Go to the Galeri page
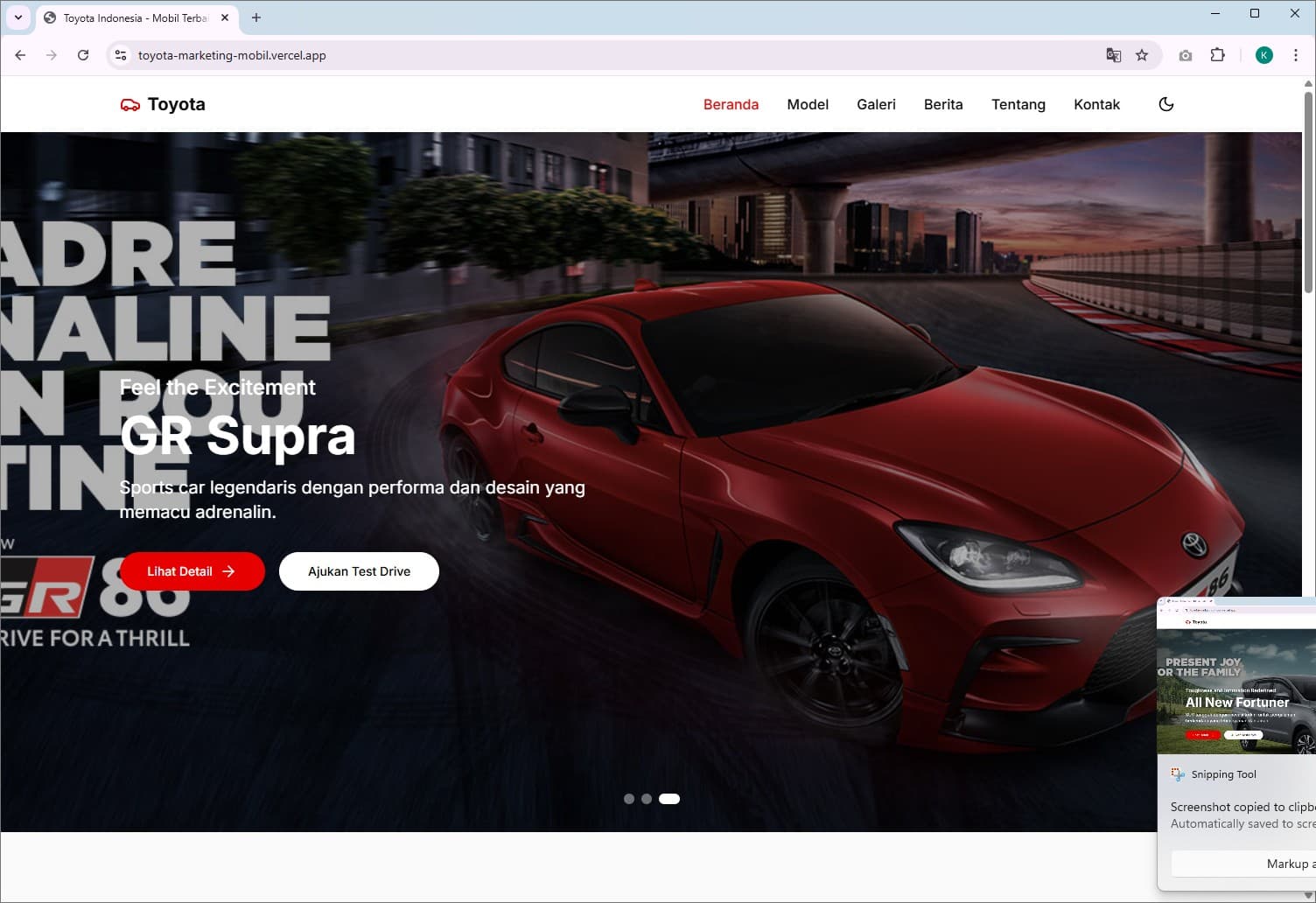1316x903 pixels. point(876,104)
